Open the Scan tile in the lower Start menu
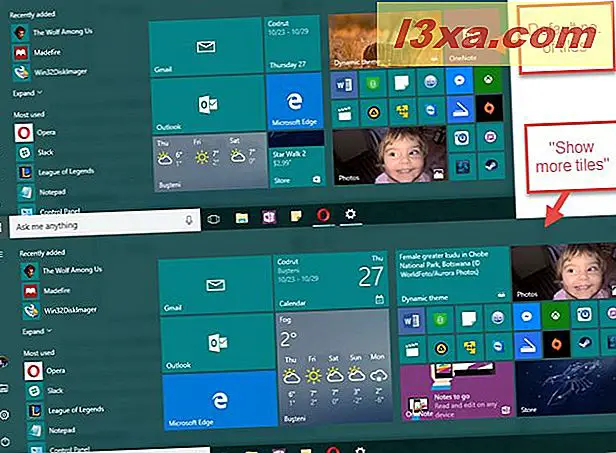The height and width of the screenshot is (453, 616). click(527, 345)
